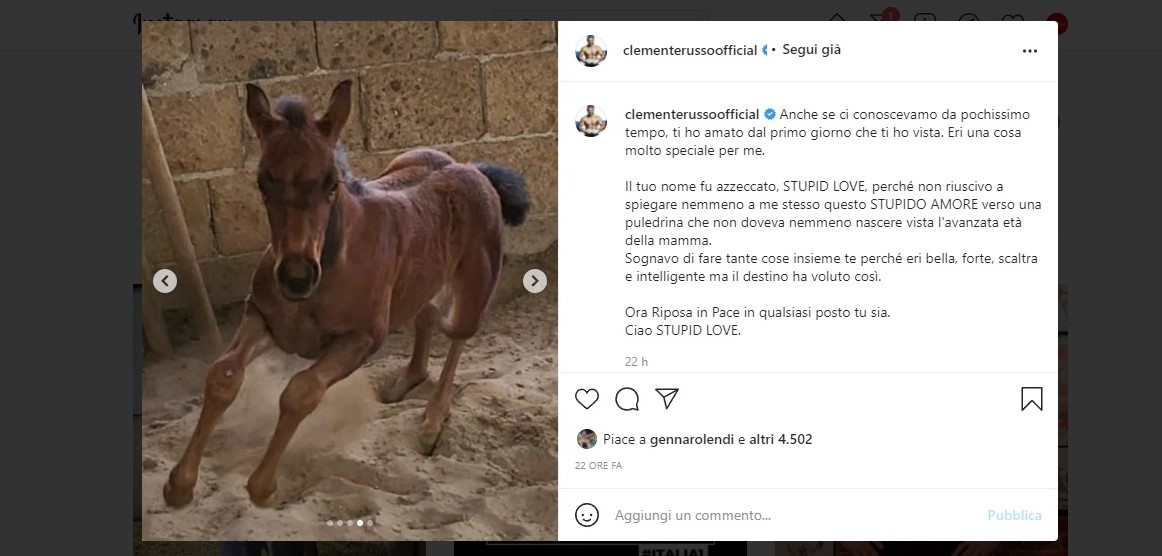
Task: Go to the next photo in carousel
Action: (x=535, y=281)
